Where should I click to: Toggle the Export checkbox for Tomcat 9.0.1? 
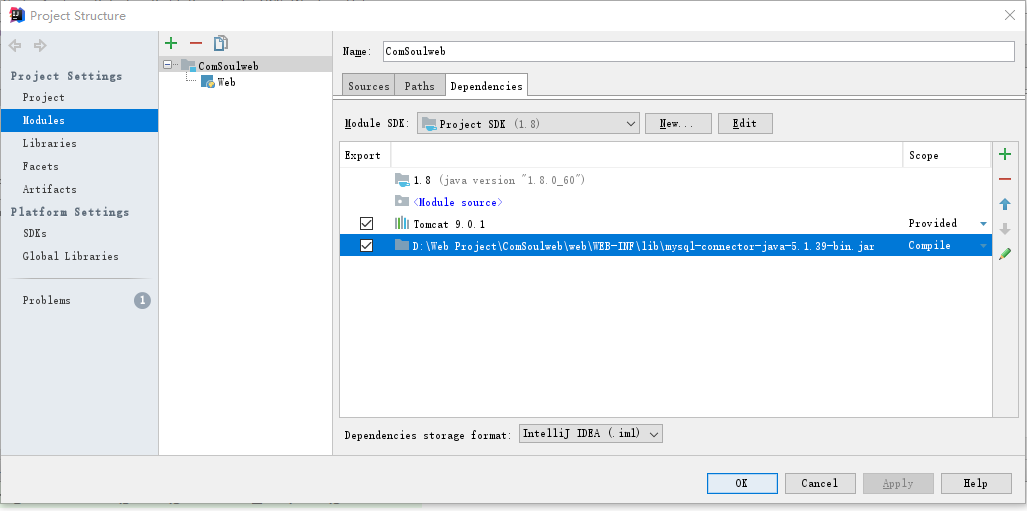[366, 223]
